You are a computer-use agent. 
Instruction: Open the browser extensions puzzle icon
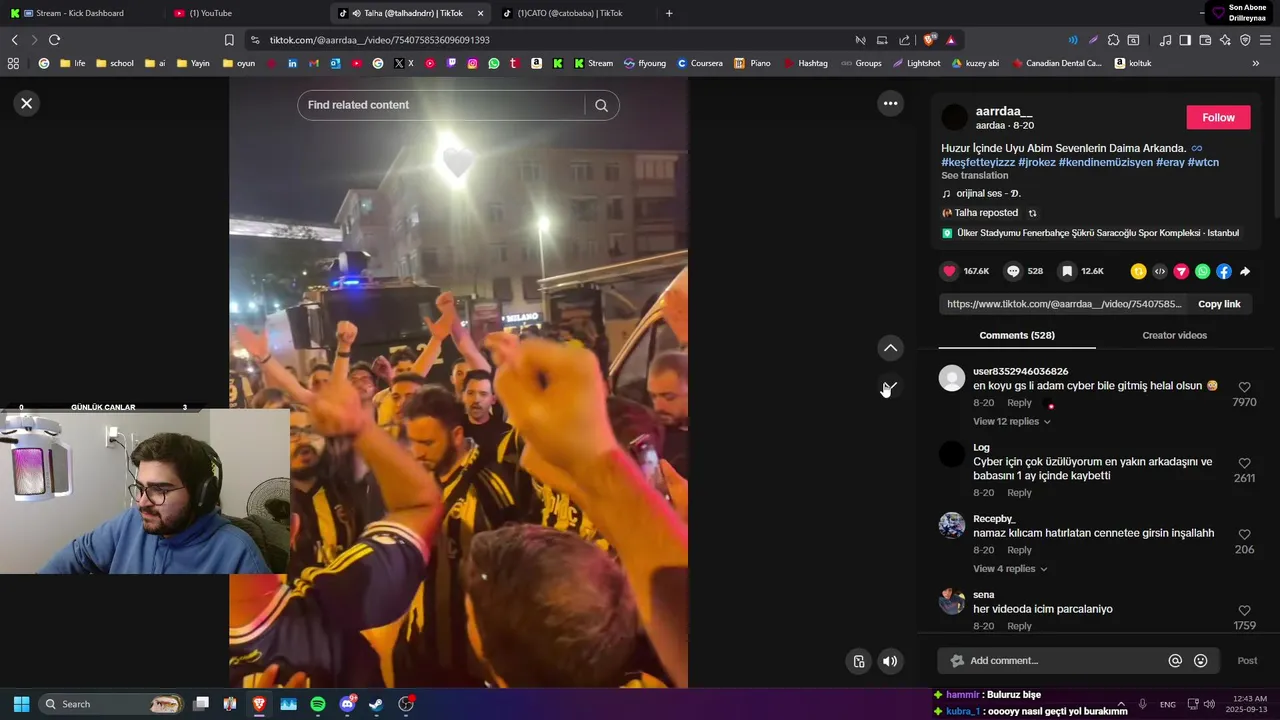1113,40
